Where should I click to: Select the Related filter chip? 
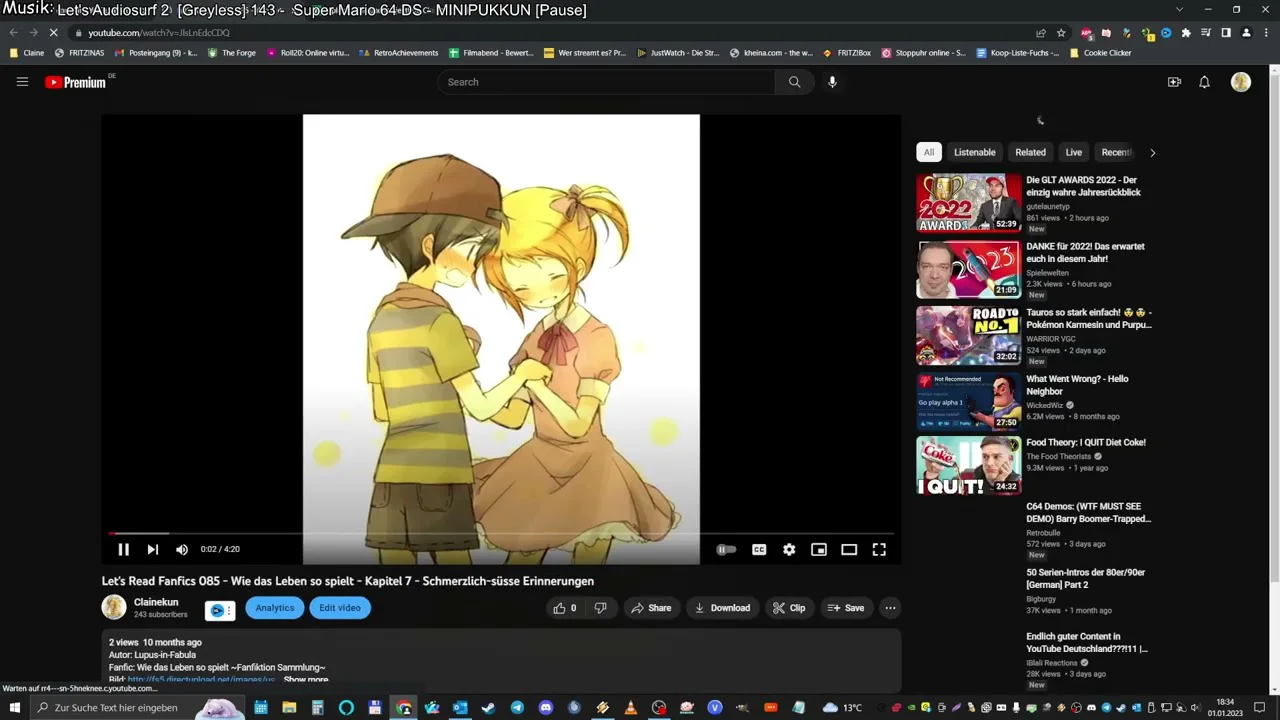point(1031,152)
